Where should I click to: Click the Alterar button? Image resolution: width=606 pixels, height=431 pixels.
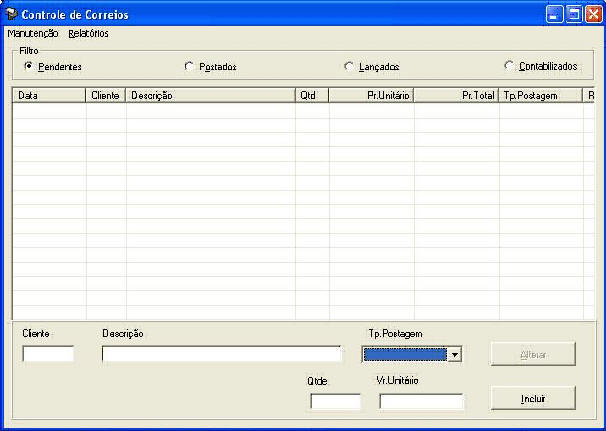tap(533, 354)
